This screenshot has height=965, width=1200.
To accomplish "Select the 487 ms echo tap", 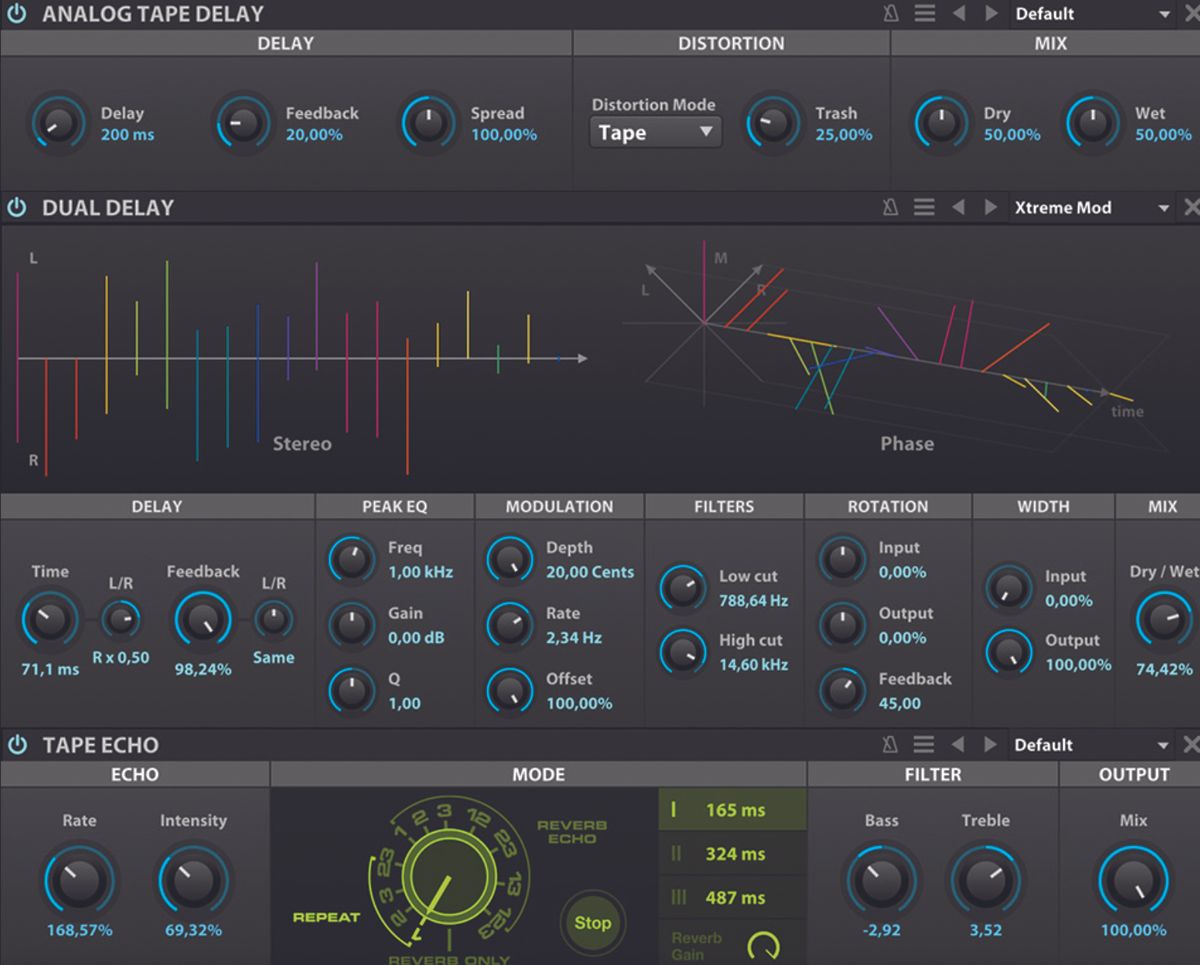I will pyautogui.click(x=731, y=897).
